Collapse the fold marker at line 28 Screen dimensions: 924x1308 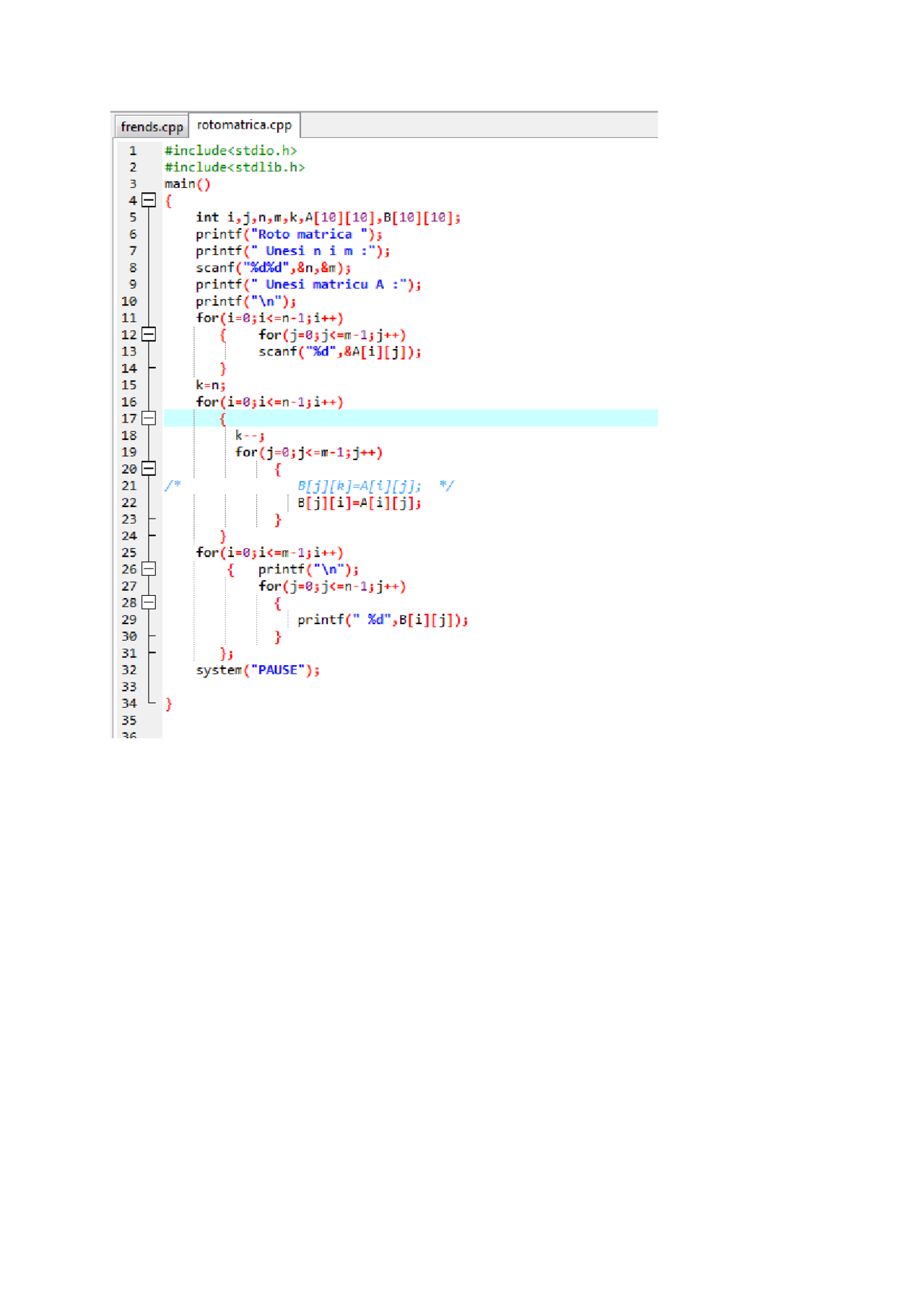[149, 602]
